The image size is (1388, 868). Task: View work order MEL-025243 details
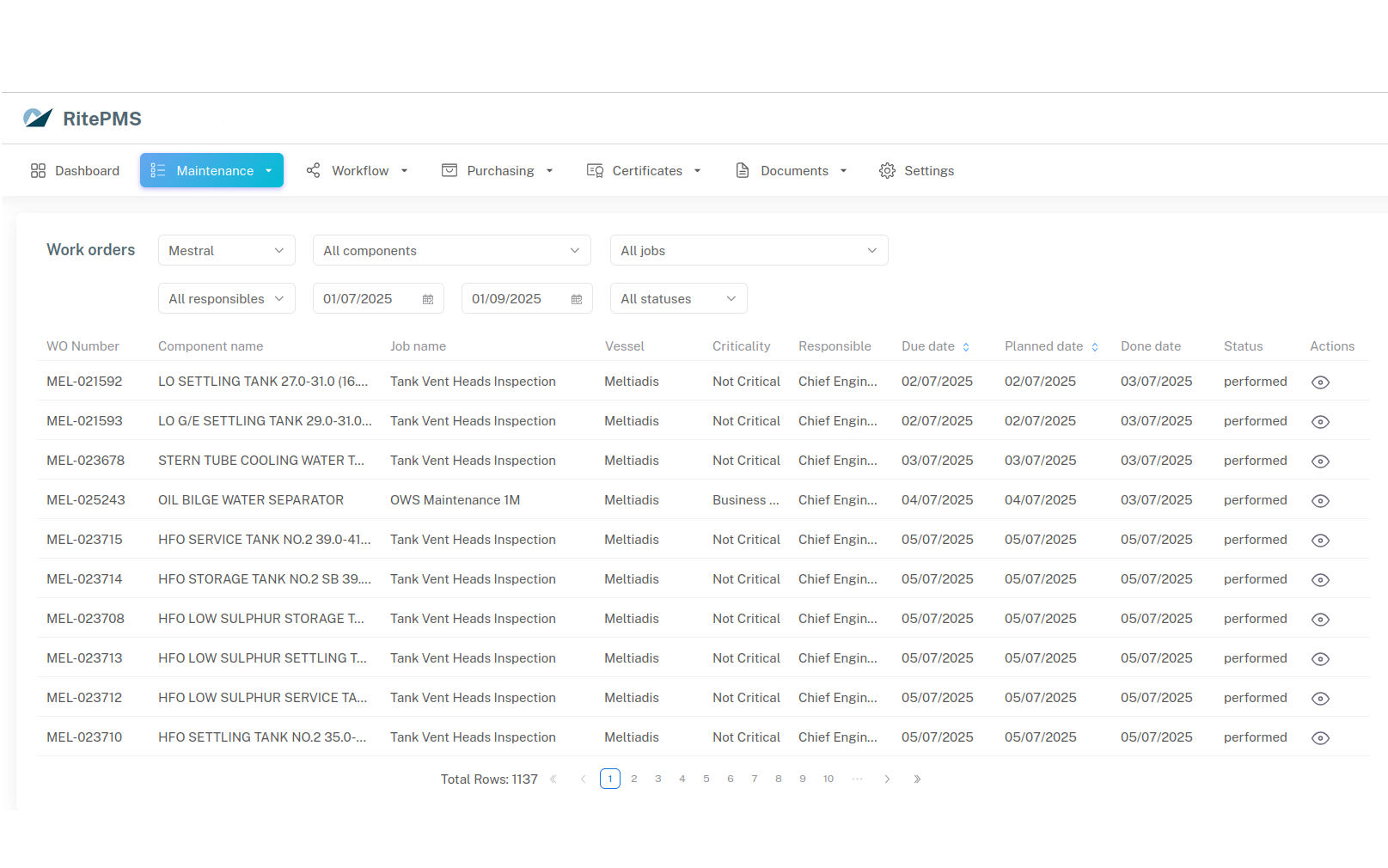pos(1320,501)
